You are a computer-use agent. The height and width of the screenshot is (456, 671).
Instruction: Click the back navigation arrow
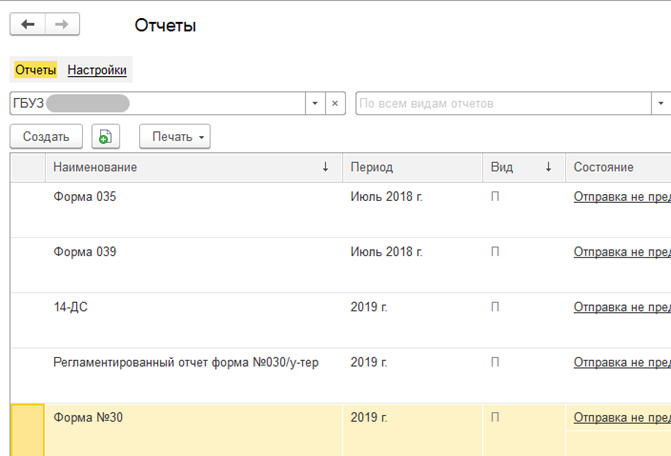click(28, 25)
